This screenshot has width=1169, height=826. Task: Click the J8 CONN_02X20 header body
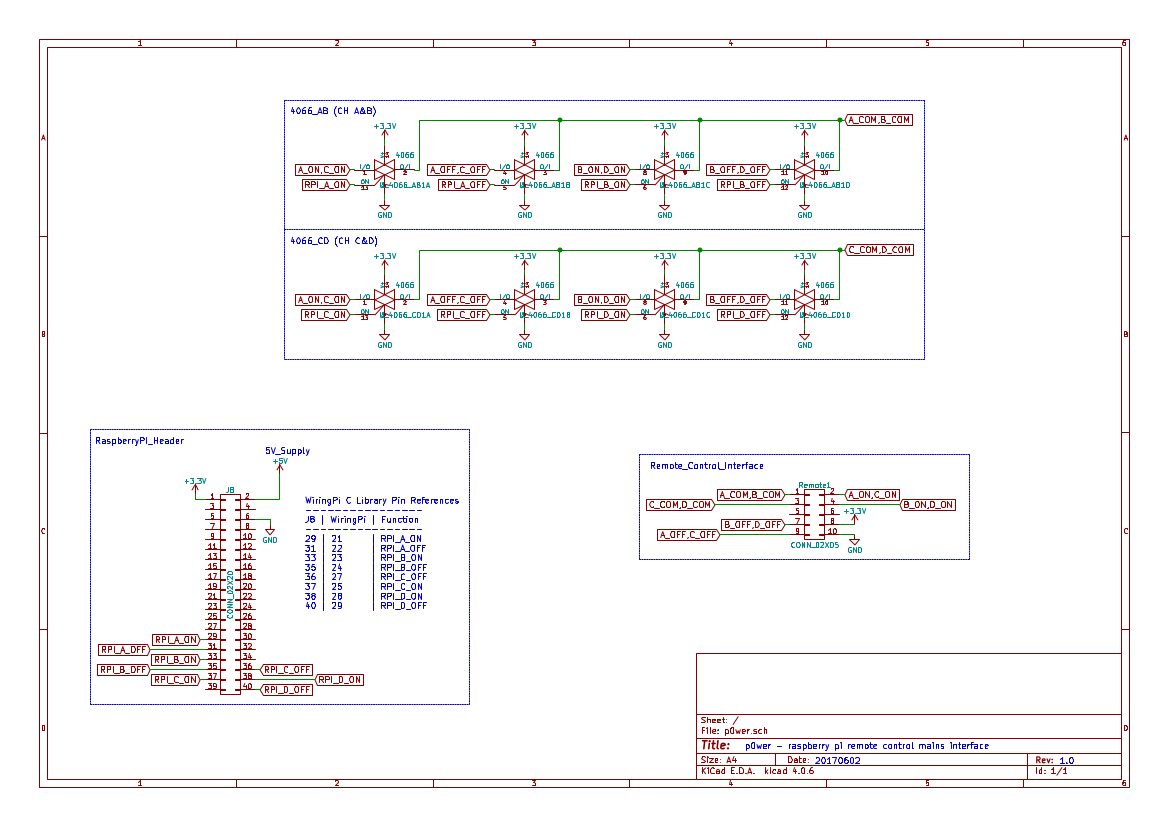(230, 593)
